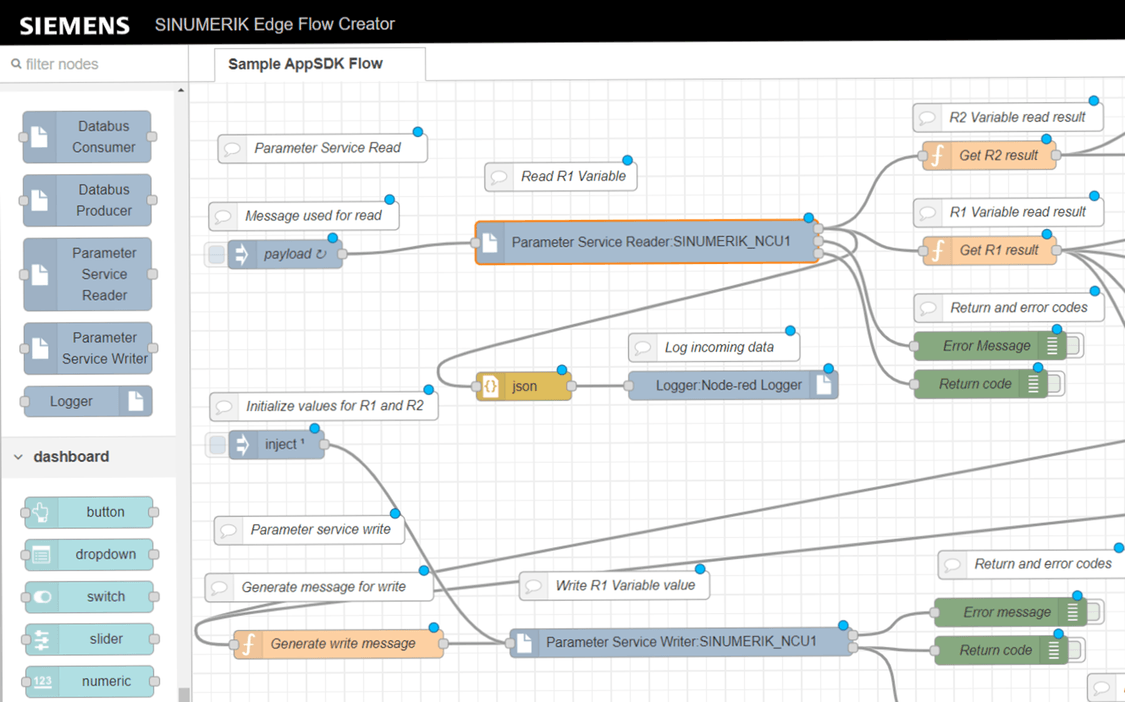Select the Logger palette node
Screen dimensions: 1125x702
click(88, 401)
